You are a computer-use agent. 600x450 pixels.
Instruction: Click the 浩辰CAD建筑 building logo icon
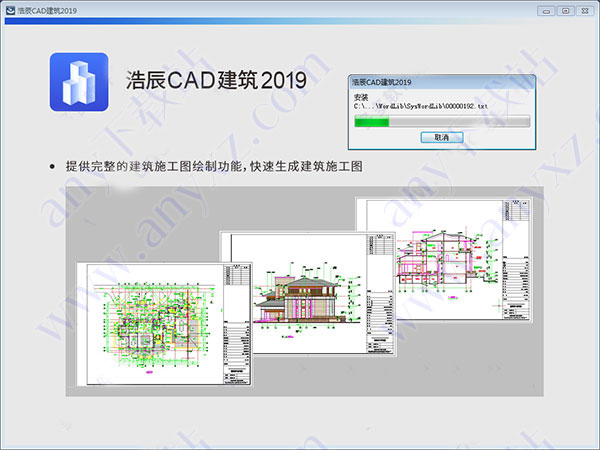pyautogui.click(x=79, y=82)
